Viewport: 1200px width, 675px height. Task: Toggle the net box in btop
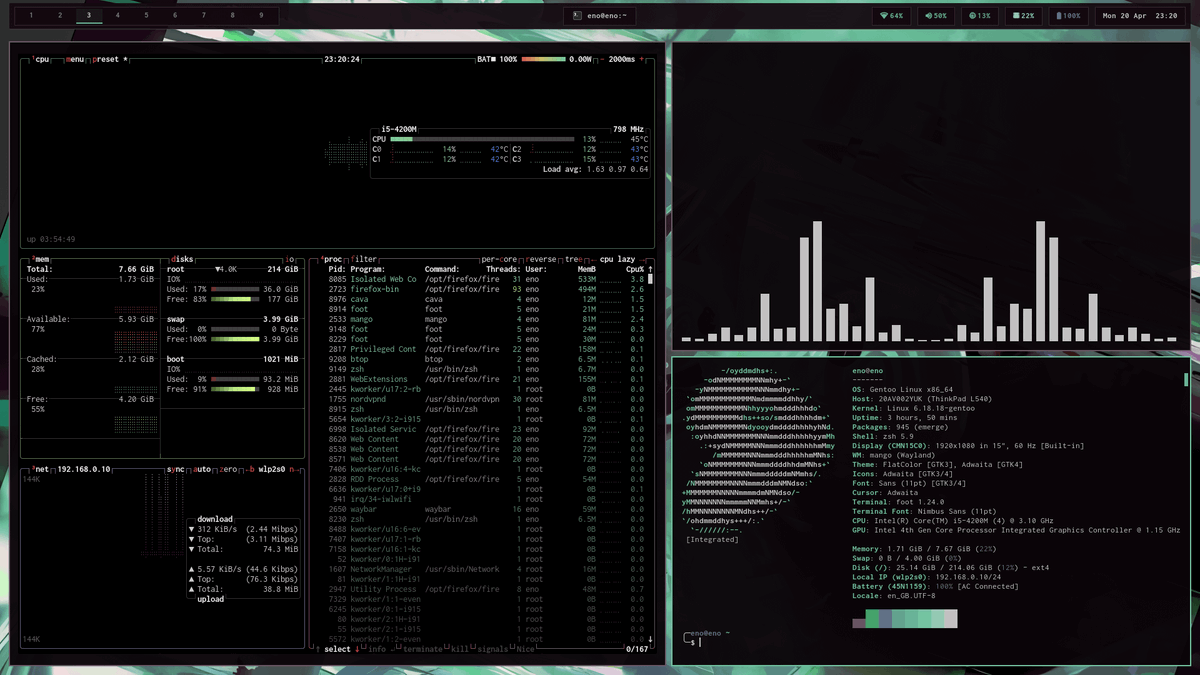[x=41, y=468]
